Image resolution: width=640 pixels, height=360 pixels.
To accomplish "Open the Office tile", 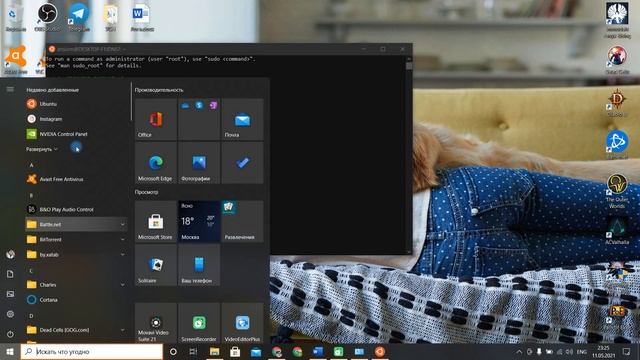I will (x=156, y=120).
